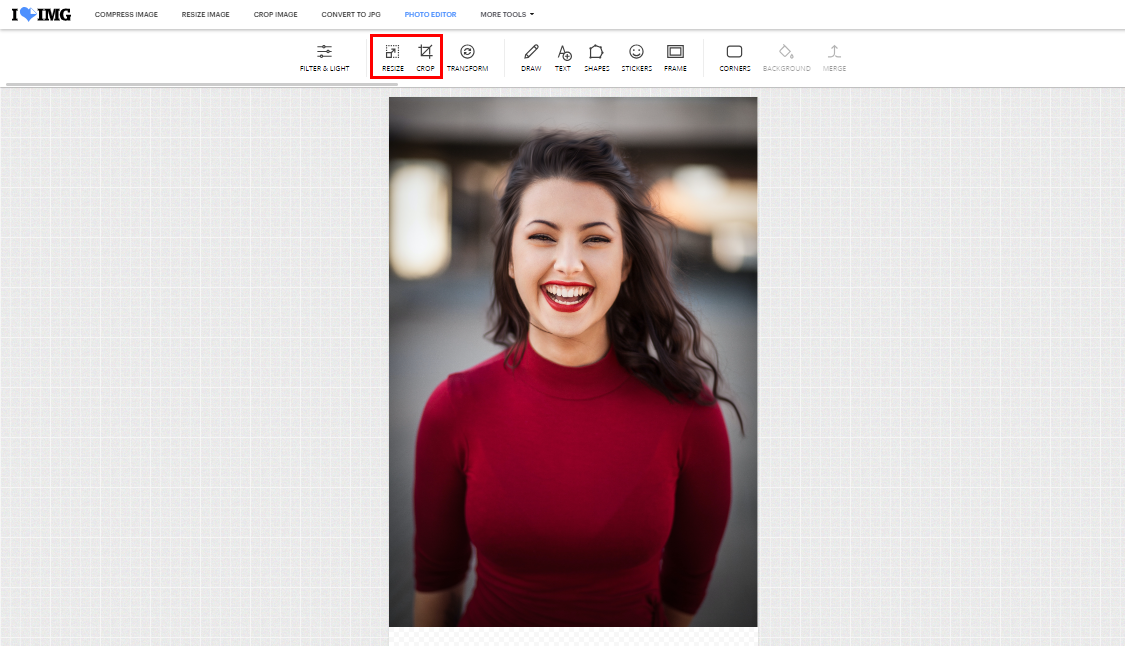
Task: Select the Photo Editor menu item
Action: point(430,15)
